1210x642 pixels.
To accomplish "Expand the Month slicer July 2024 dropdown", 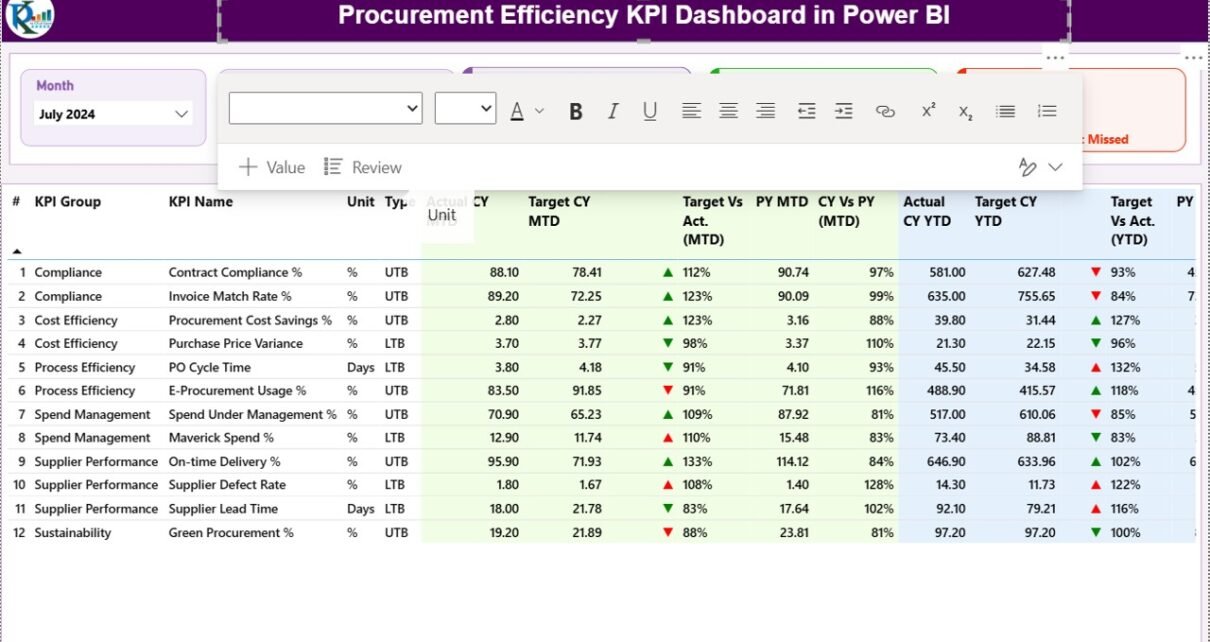I will [x=181, y=114].
